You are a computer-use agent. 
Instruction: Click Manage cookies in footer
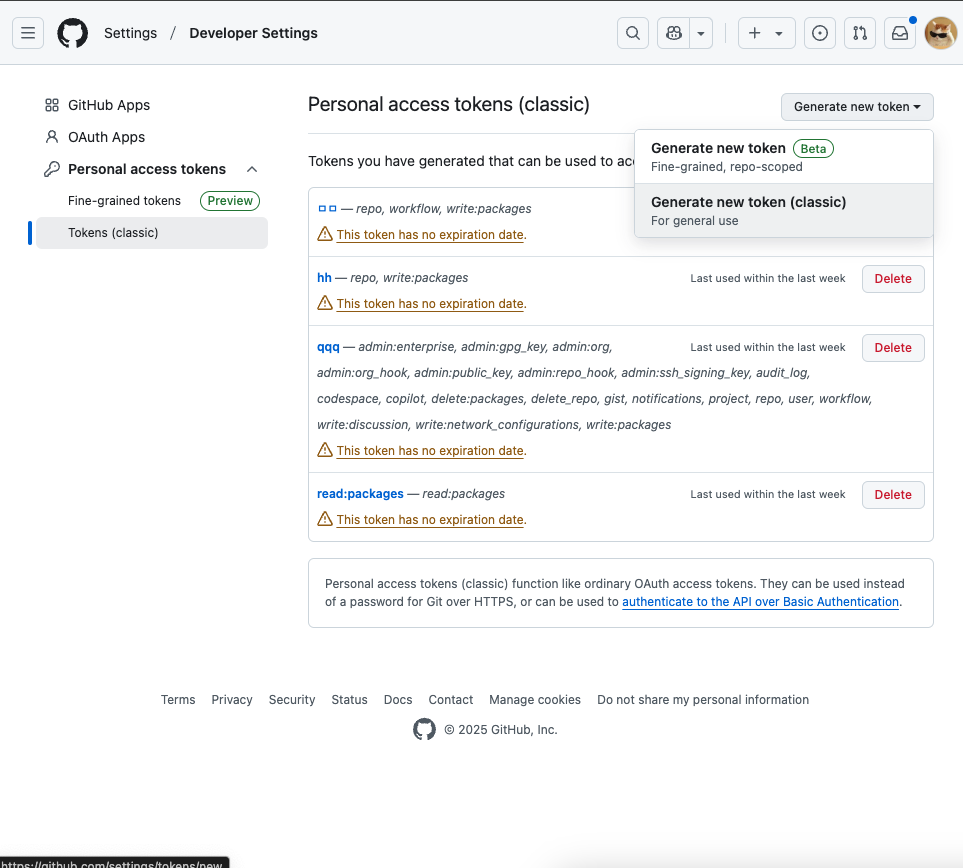point(535,700)
